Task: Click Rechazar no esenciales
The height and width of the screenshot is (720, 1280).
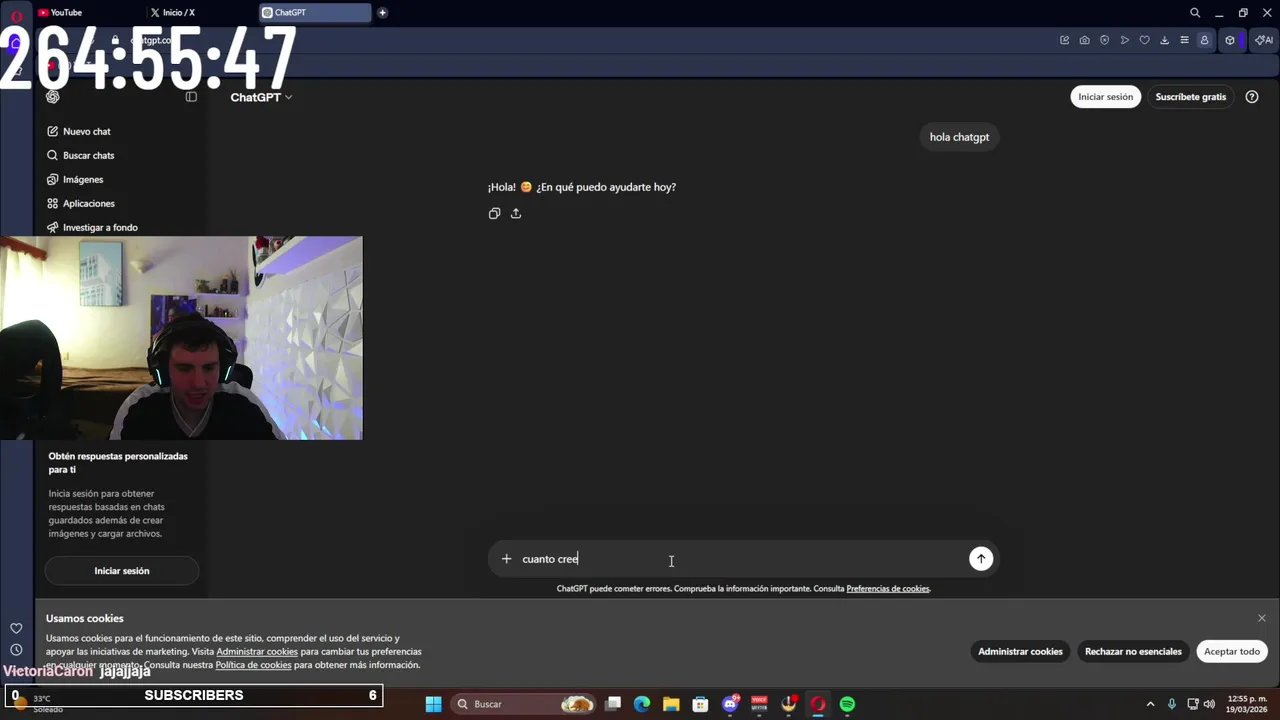Action: (1133, 651)
